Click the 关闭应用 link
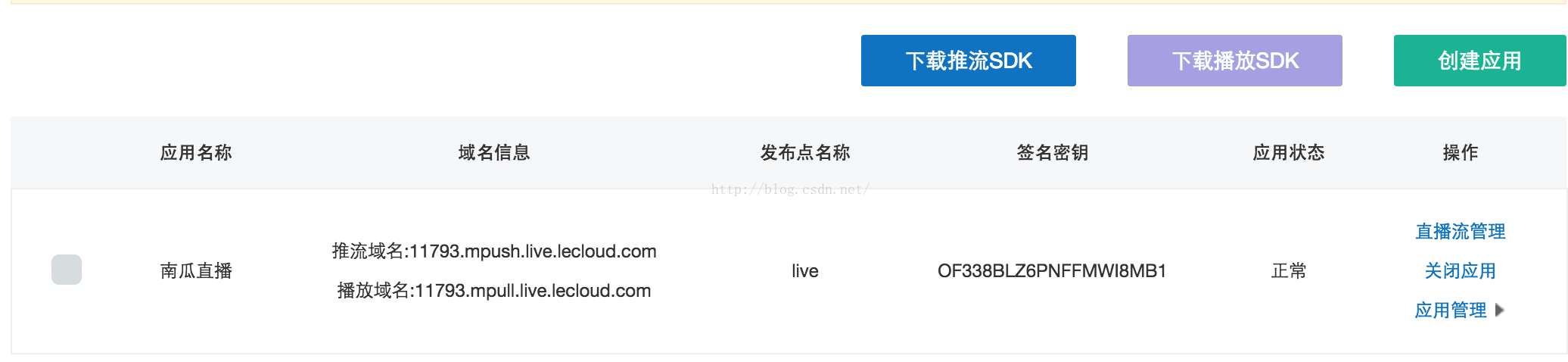1568x362 pixels. pos(1460,270)
